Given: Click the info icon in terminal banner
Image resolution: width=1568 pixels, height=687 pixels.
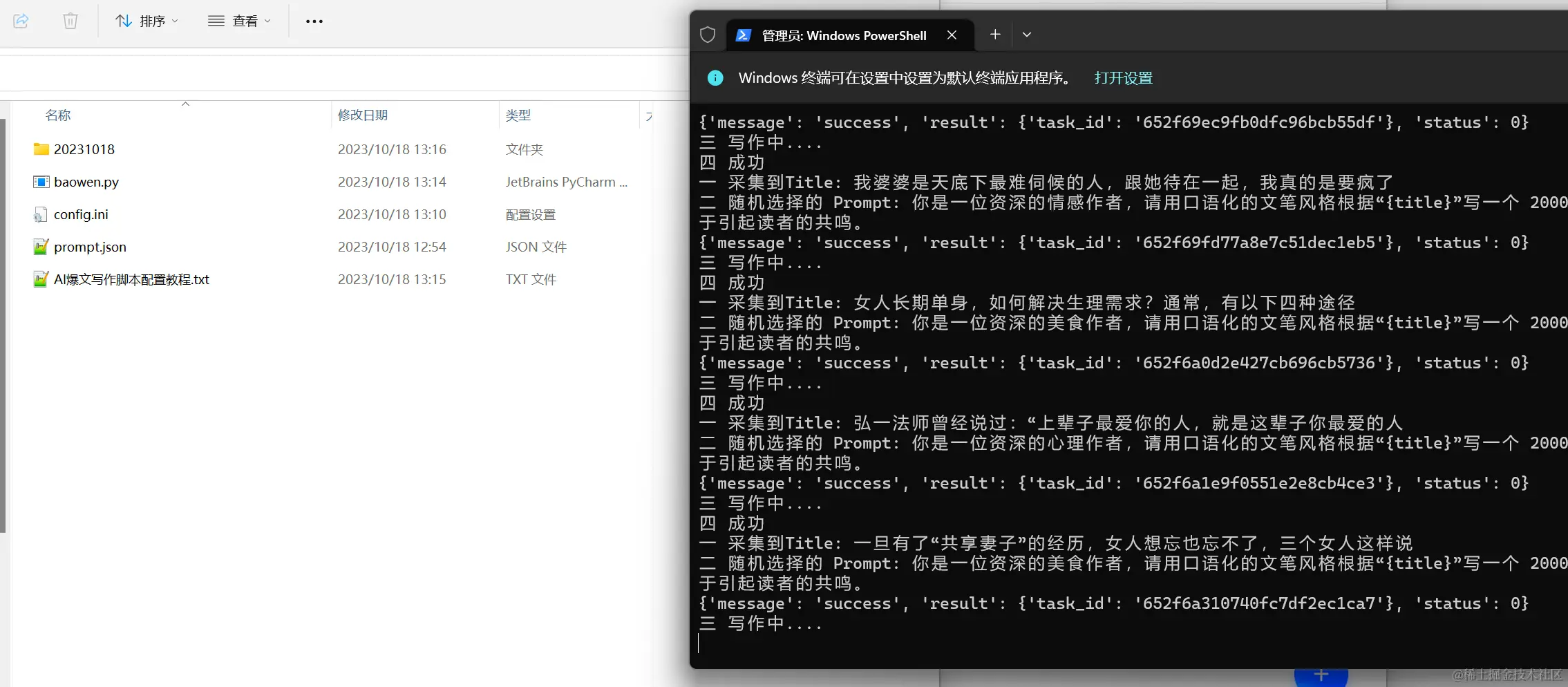Looking at the screenshot, I should (x=715, y=78).
